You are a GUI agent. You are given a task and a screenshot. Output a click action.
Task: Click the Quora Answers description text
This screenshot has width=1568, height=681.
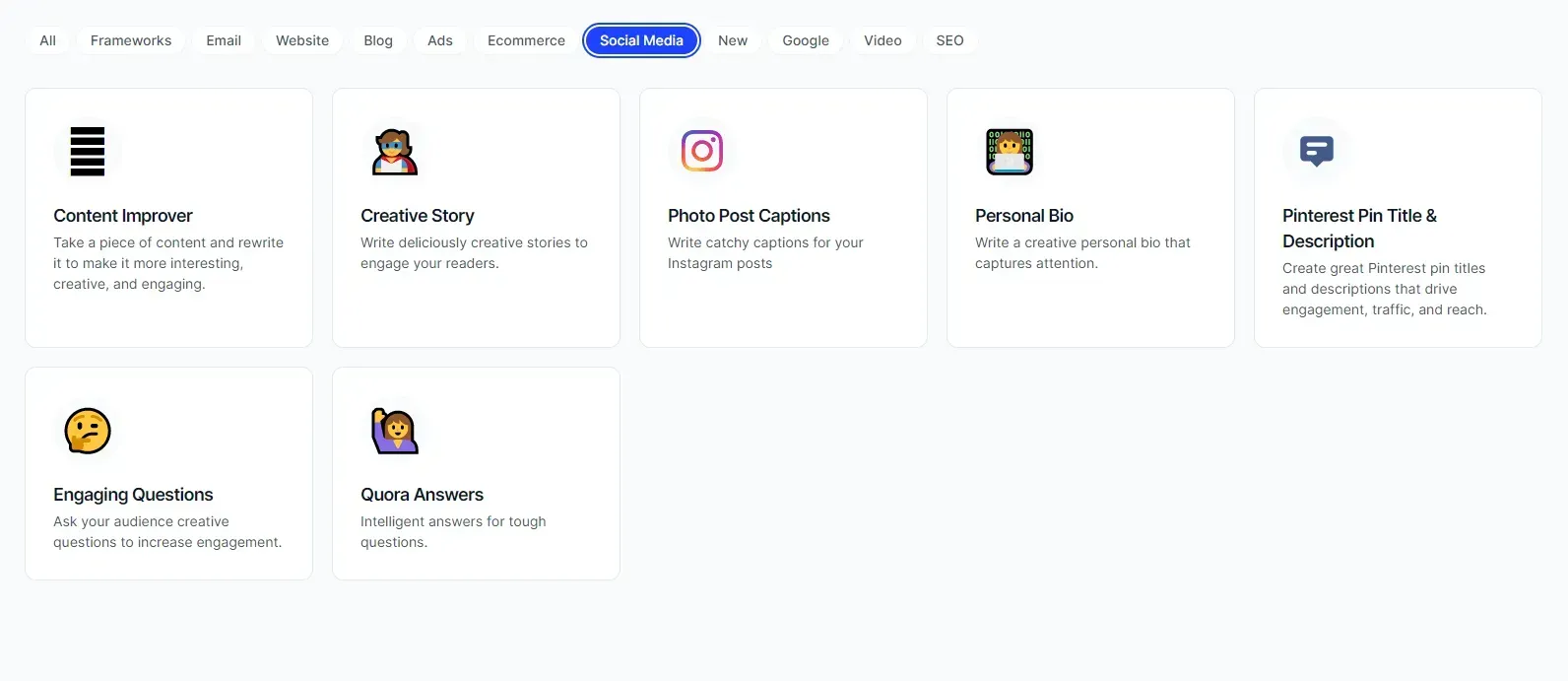click(x=453, y=532)
